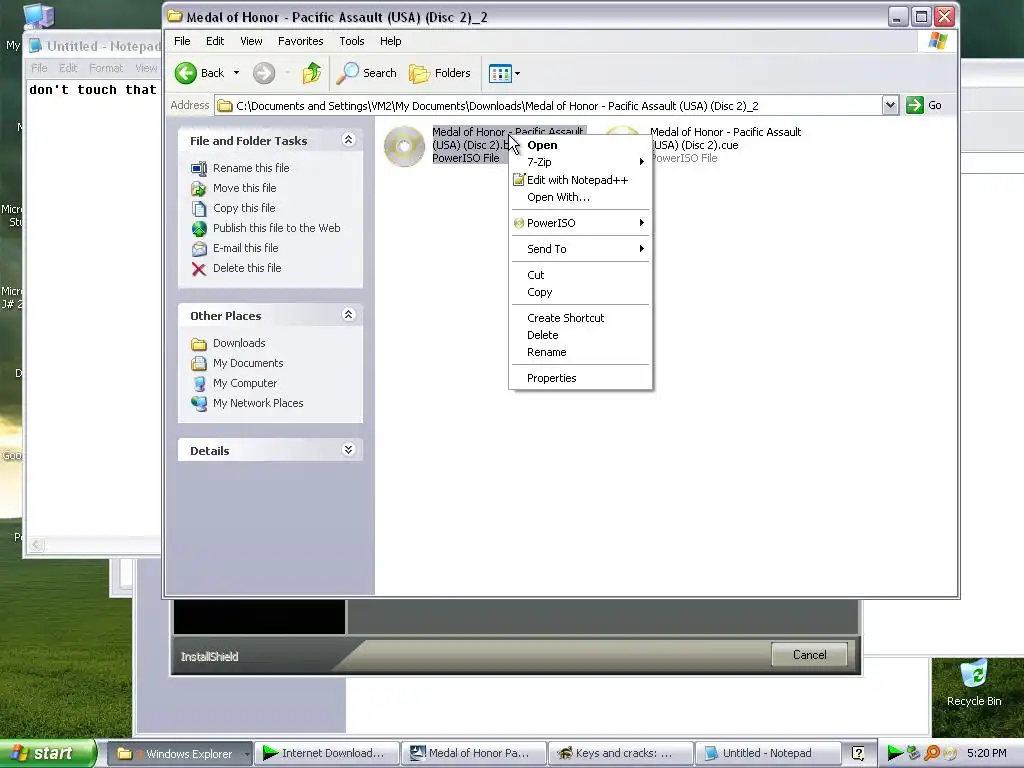Collapse the Other Places panel
Image resolution: width=1024 pixels, height=768 pixels.
tap(348, 315)
